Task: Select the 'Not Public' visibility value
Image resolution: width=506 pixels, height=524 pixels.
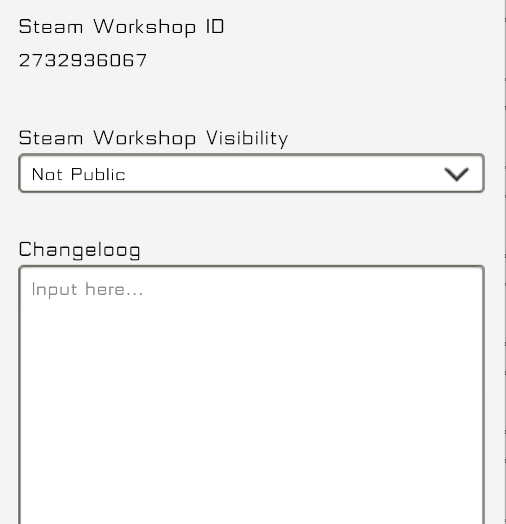Action: click(79, 174)
